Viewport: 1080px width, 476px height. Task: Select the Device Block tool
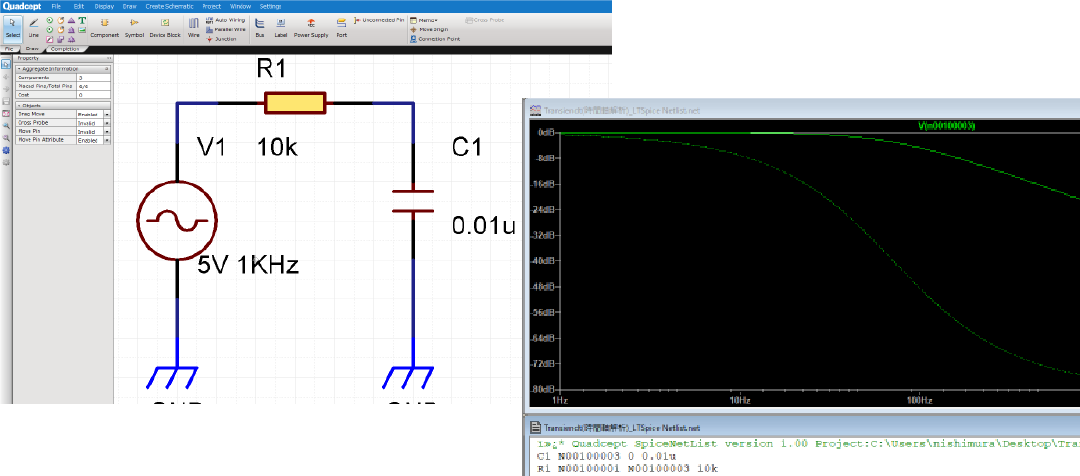[165, 27]
